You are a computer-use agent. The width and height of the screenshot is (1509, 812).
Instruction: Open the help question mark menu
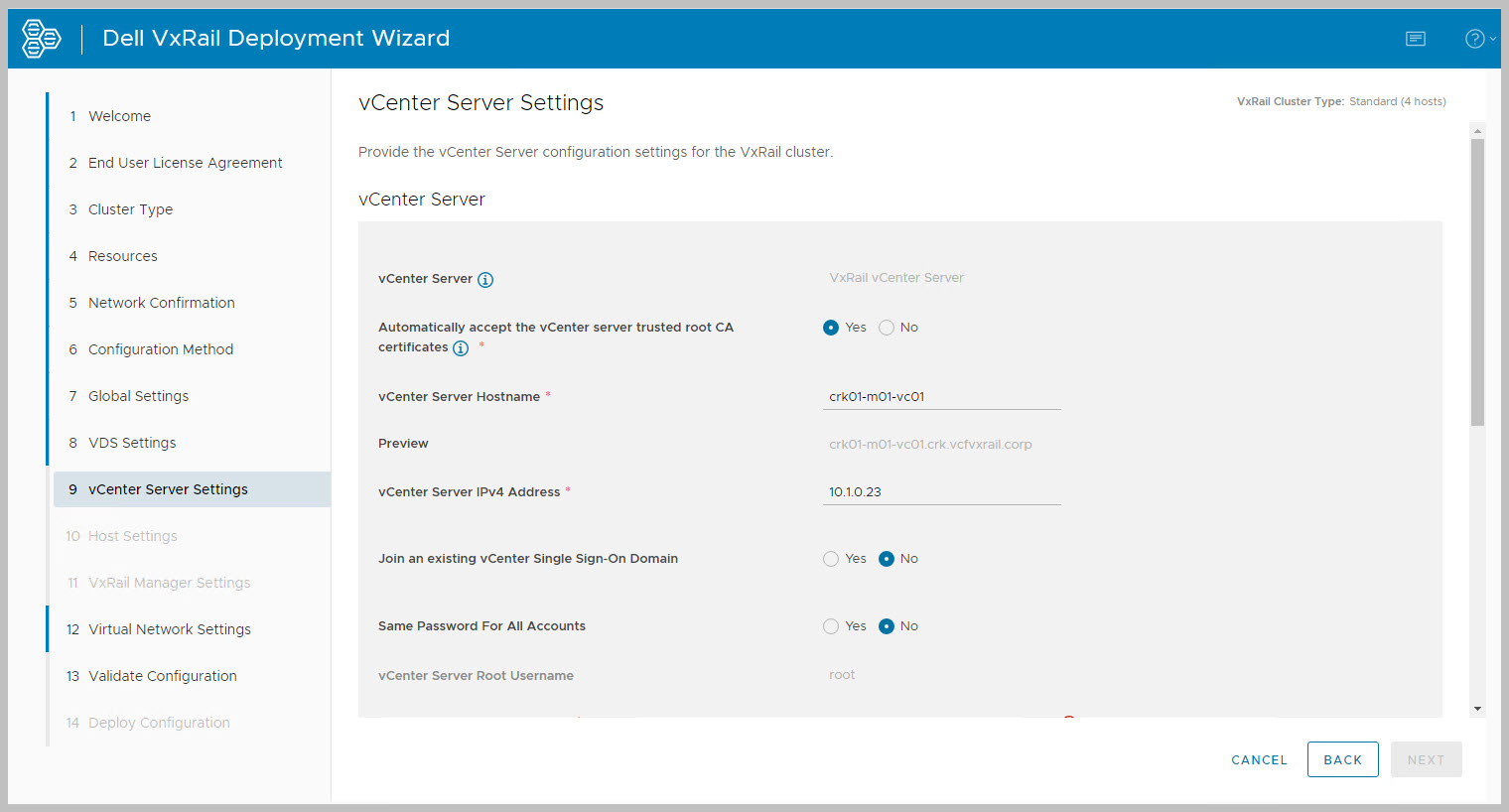1476,39
